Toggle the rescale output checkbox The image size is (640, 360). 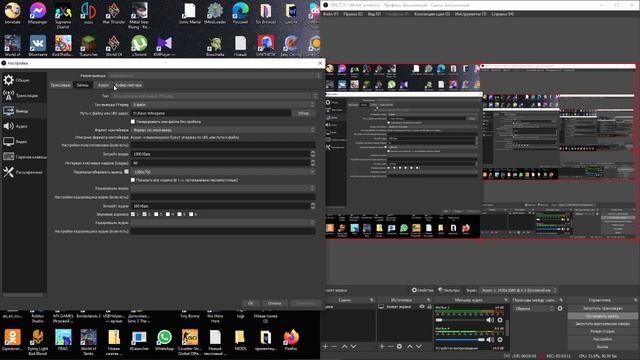[x=127, y=172]
